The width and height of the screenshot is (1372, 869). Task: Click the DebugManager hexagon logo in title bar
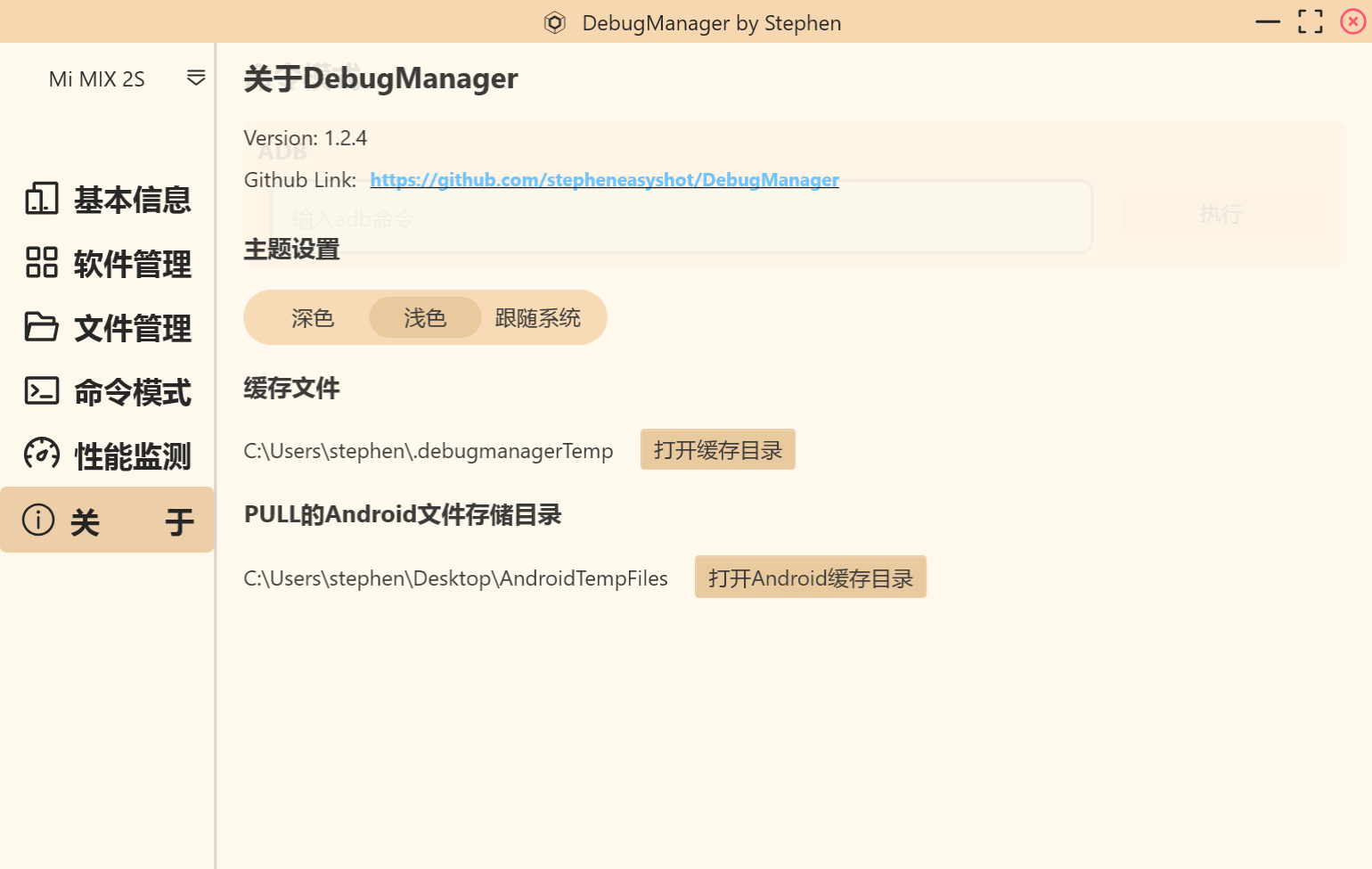[554, 22]
